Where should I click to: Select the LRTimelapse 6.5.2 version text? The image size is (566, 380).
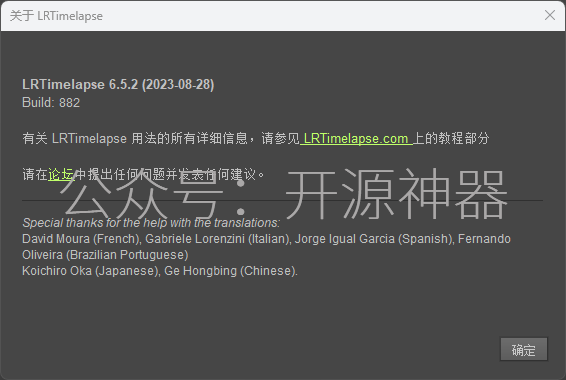[x=118, y=84]
